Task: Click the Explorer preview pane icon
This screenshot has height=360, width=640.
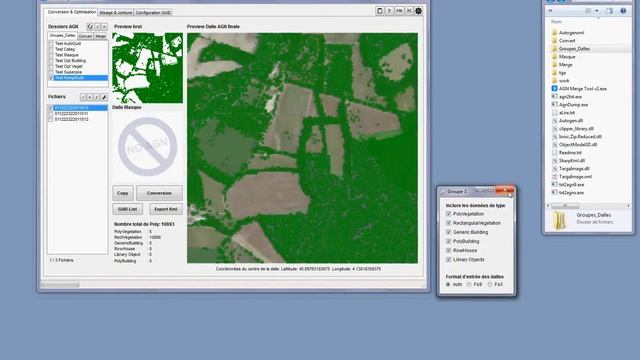Action: click(609, 11)
